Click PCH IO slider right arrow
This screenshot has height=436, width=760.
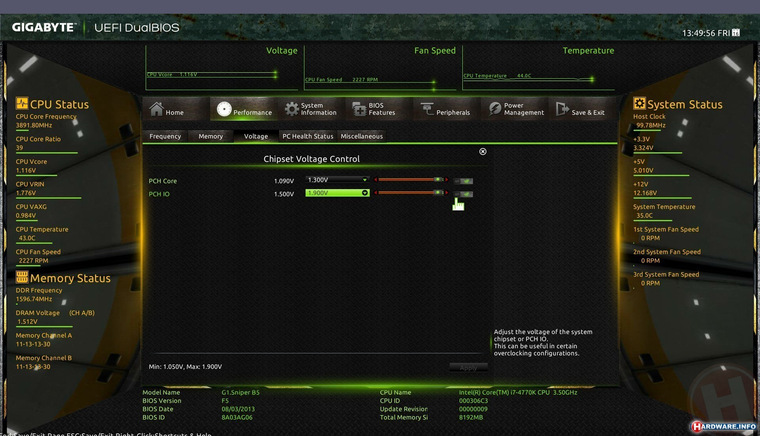[446, 193]
